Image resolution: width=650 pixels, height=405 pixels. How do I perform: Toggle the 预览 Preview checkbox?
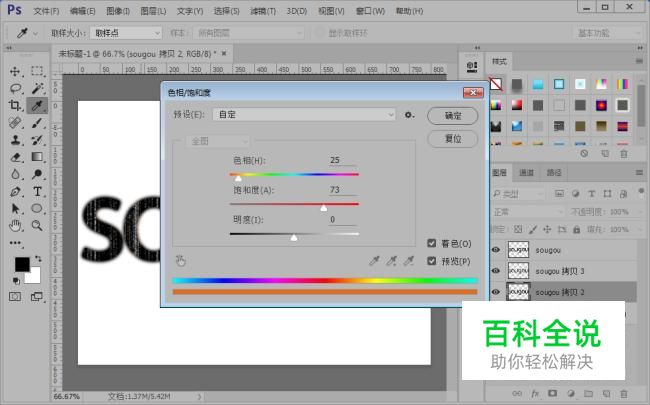point(432,261)
